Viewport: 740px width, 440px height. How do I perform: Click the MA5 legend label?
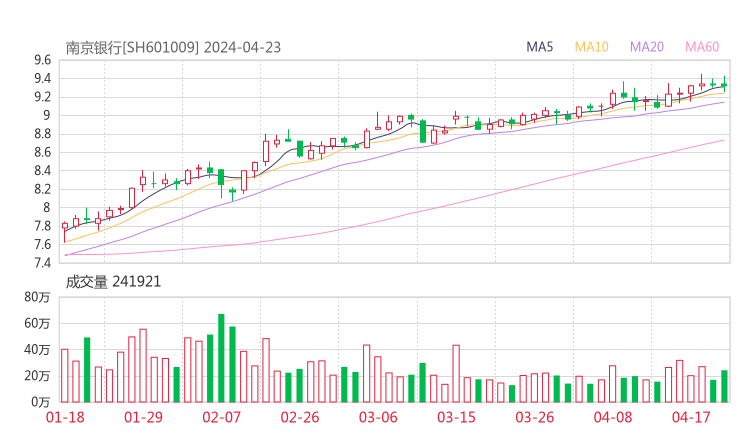tap(539, 47)
